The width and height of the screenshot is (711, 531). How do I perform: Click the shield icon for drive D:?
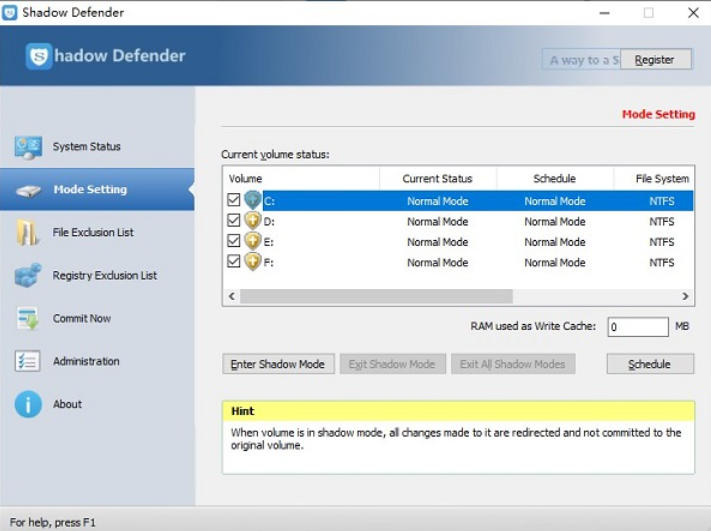tap(252, 221)
